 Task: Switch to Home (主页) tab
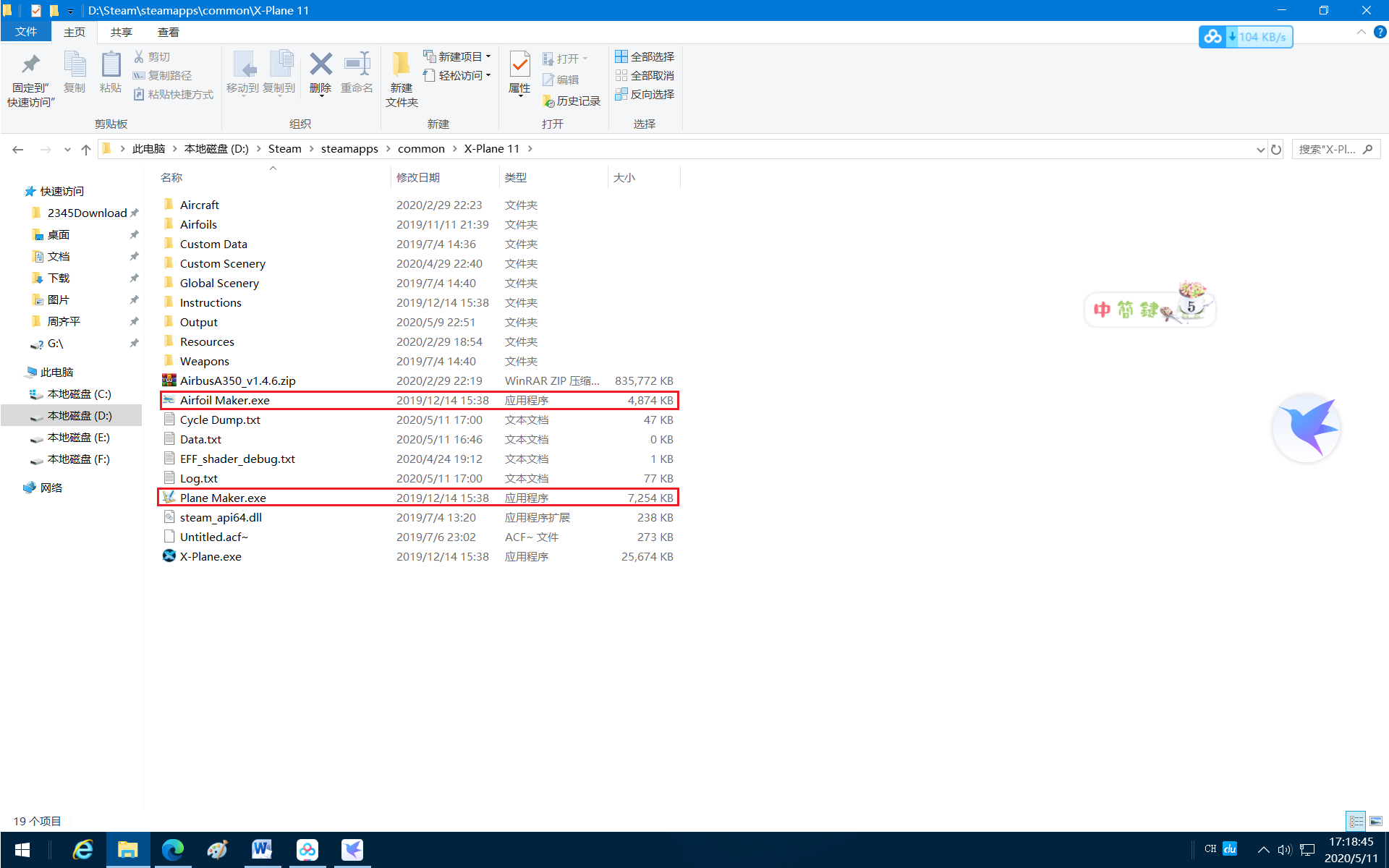[75, 32]
